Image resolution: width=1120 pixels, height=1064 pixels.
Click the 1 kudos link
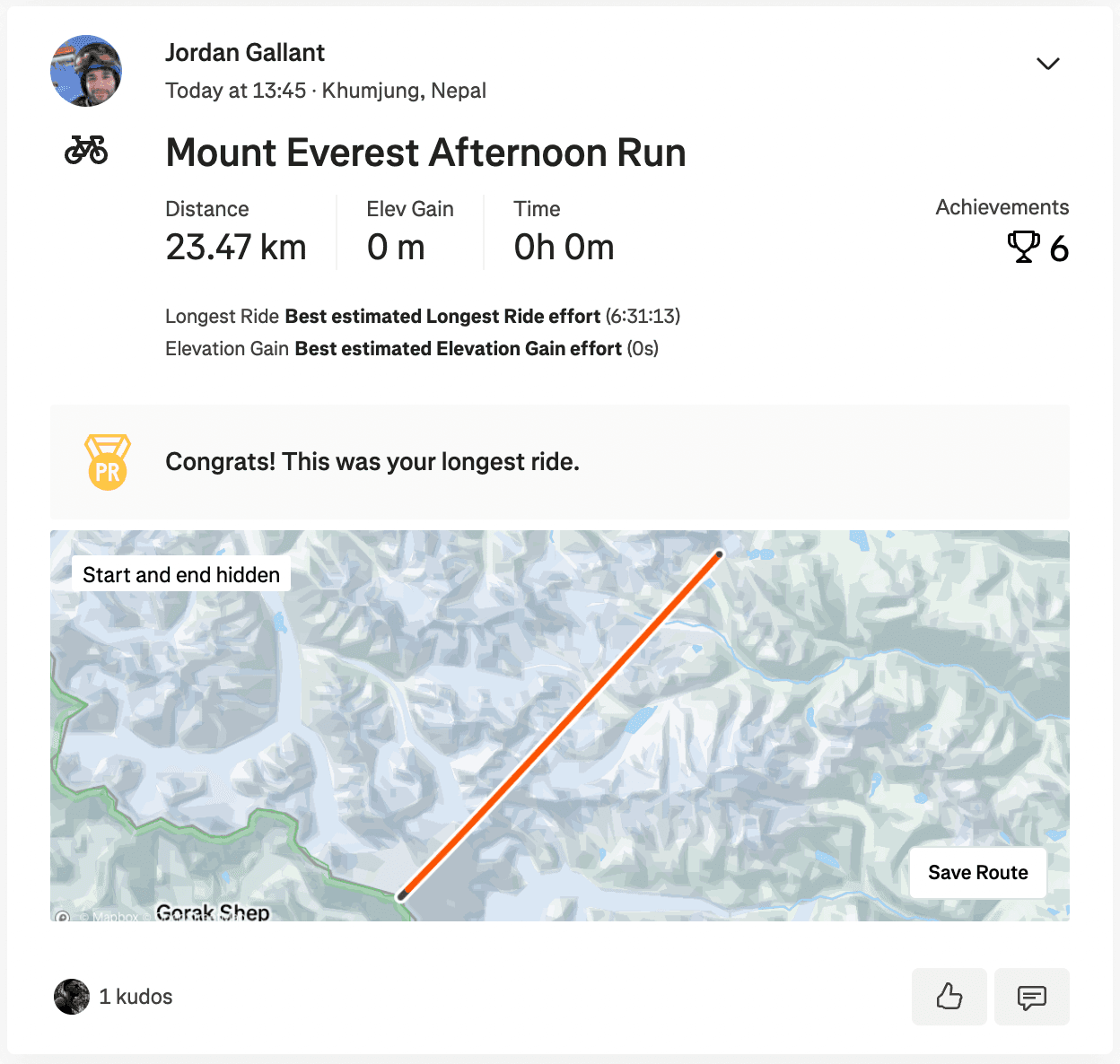click(x=136, y=997)
